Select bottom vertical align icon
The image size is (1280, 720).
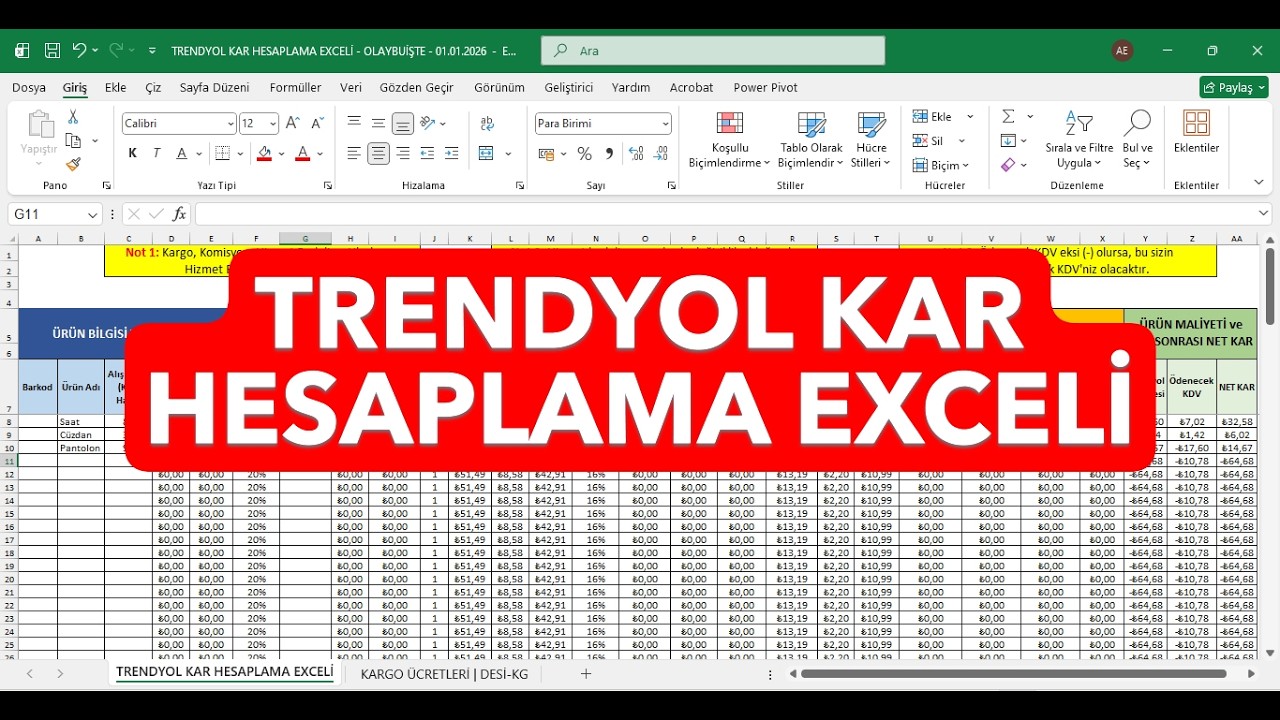click(402, 123)
